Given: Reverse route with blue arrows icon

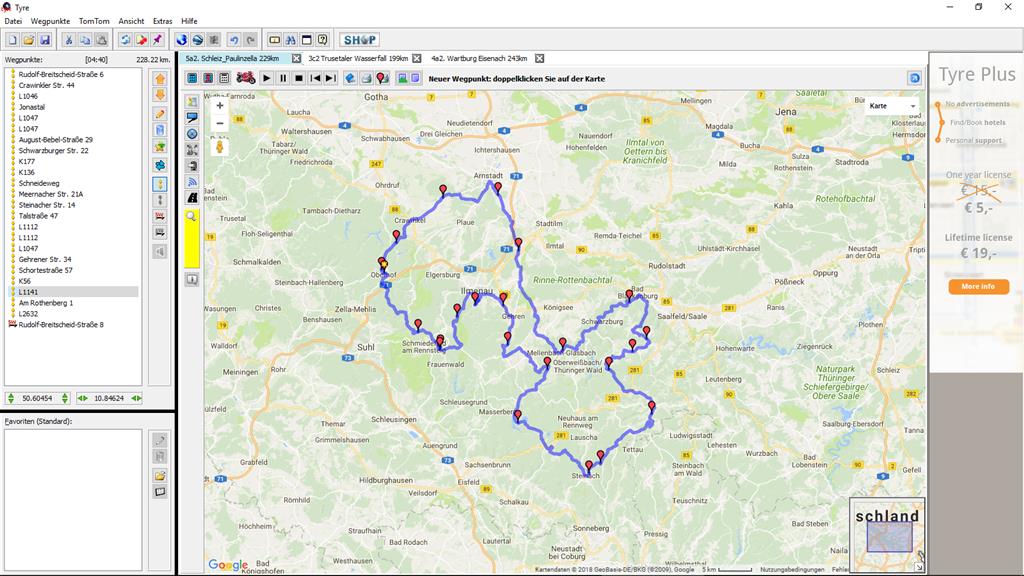Looking at the screenshot, I should pyautogui.click(x=160, y=165).
